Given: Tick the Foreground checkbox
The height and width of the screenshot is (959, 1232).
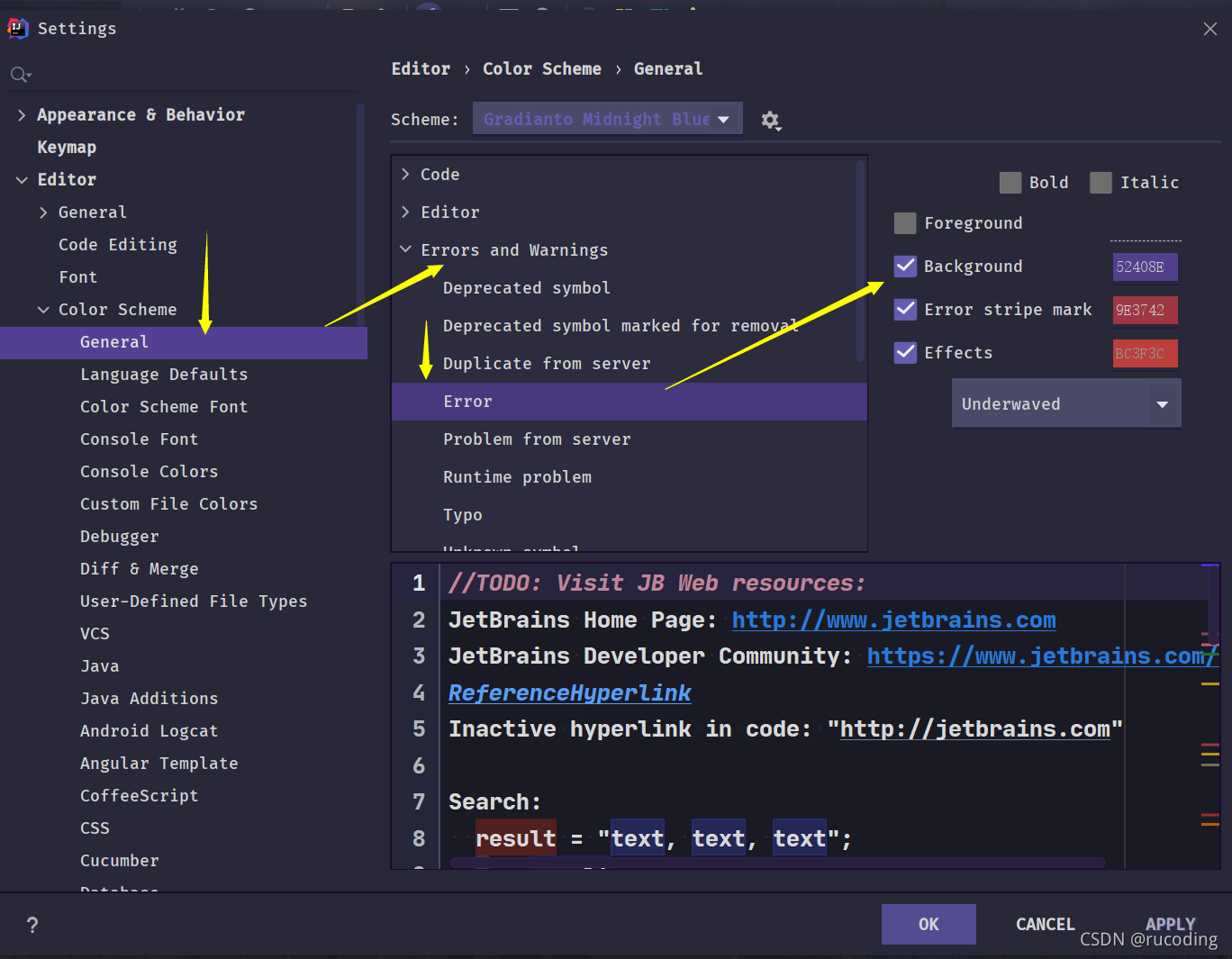Looking at the screenshot, I should coord(905,223).
